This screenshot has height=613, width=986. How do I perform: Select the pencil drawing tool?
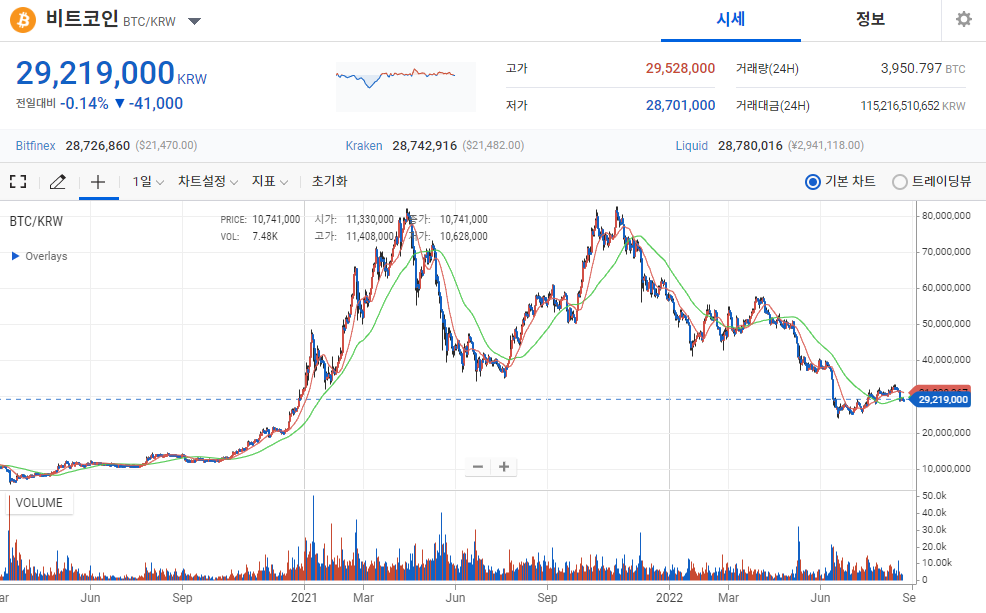pyautogui.click(x=57, y=182)
